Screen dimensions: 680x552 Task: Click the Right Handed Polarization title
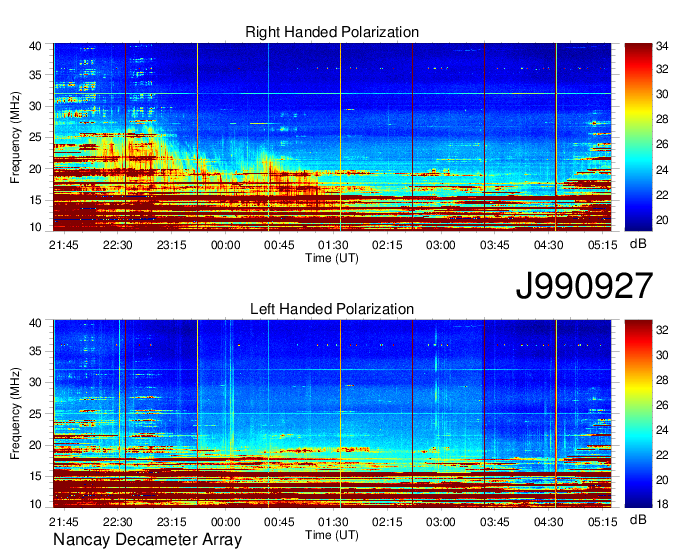pyautogui.click(x=332, y=32)
